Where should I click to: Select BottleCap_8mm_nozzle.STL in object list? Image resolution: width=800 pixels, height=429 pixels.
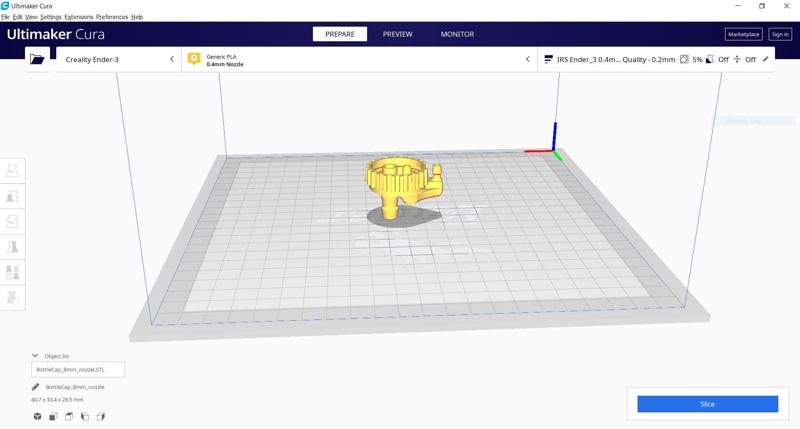click(78, 369)
